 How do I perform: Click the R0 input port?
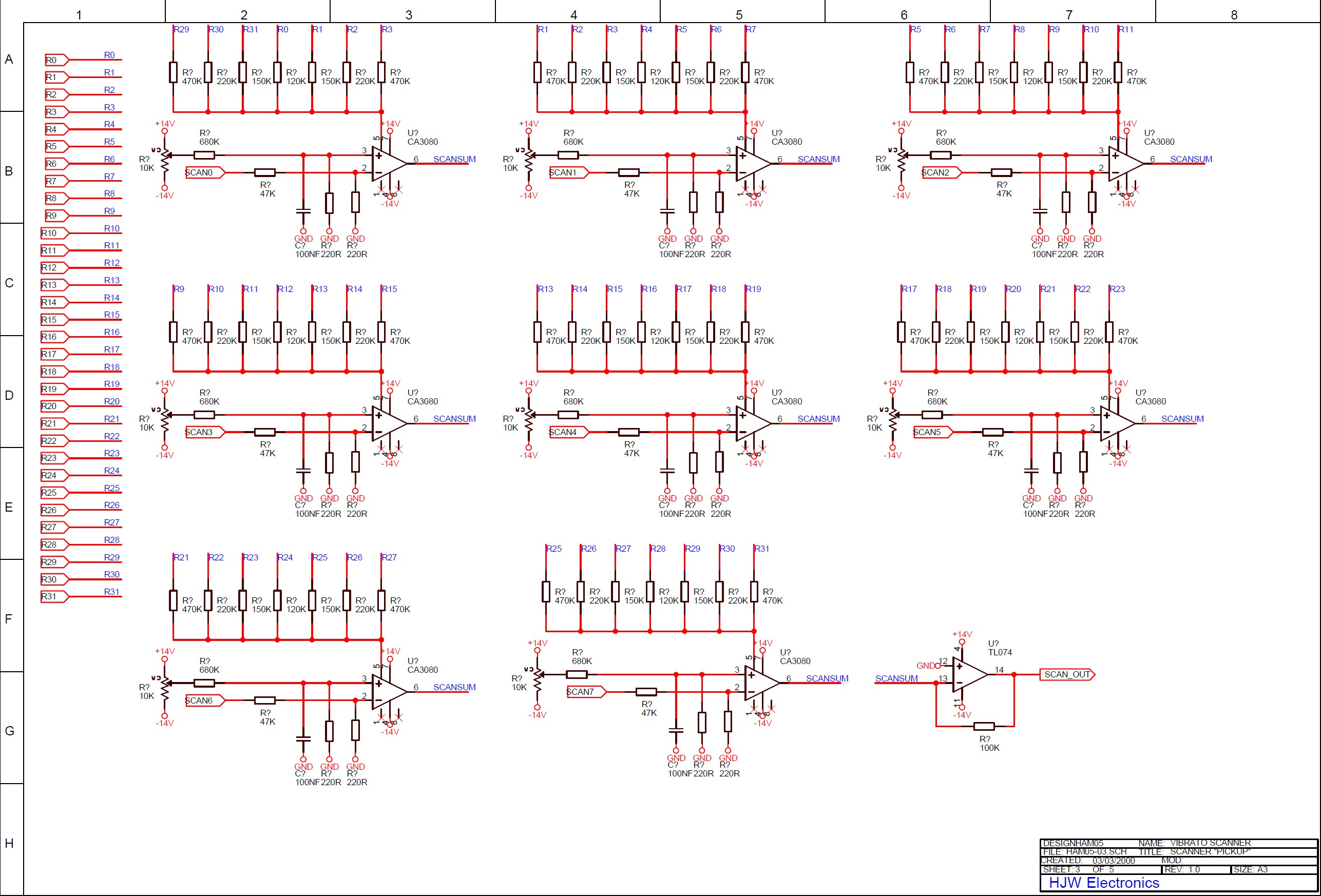click(56, 60)
